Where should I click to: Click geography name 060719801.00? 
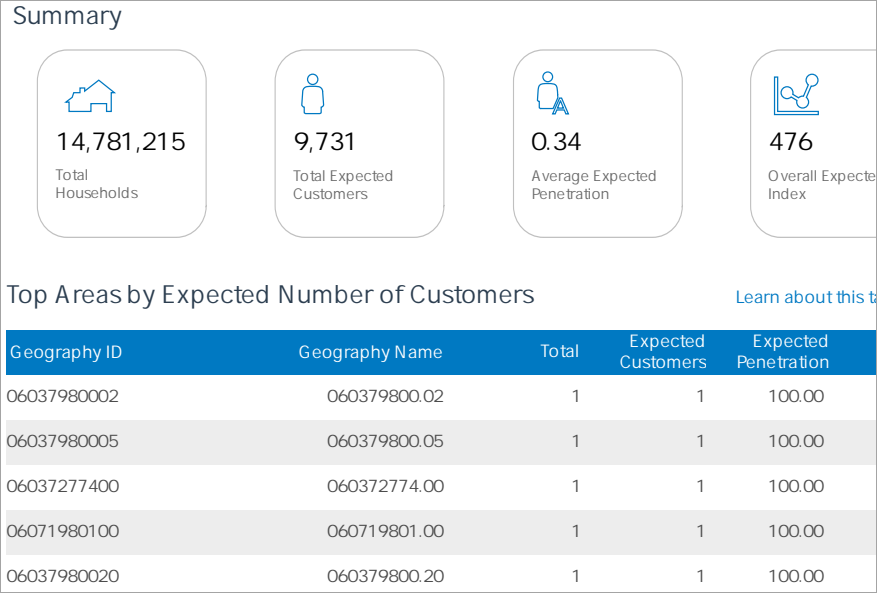tap(385, 531)
